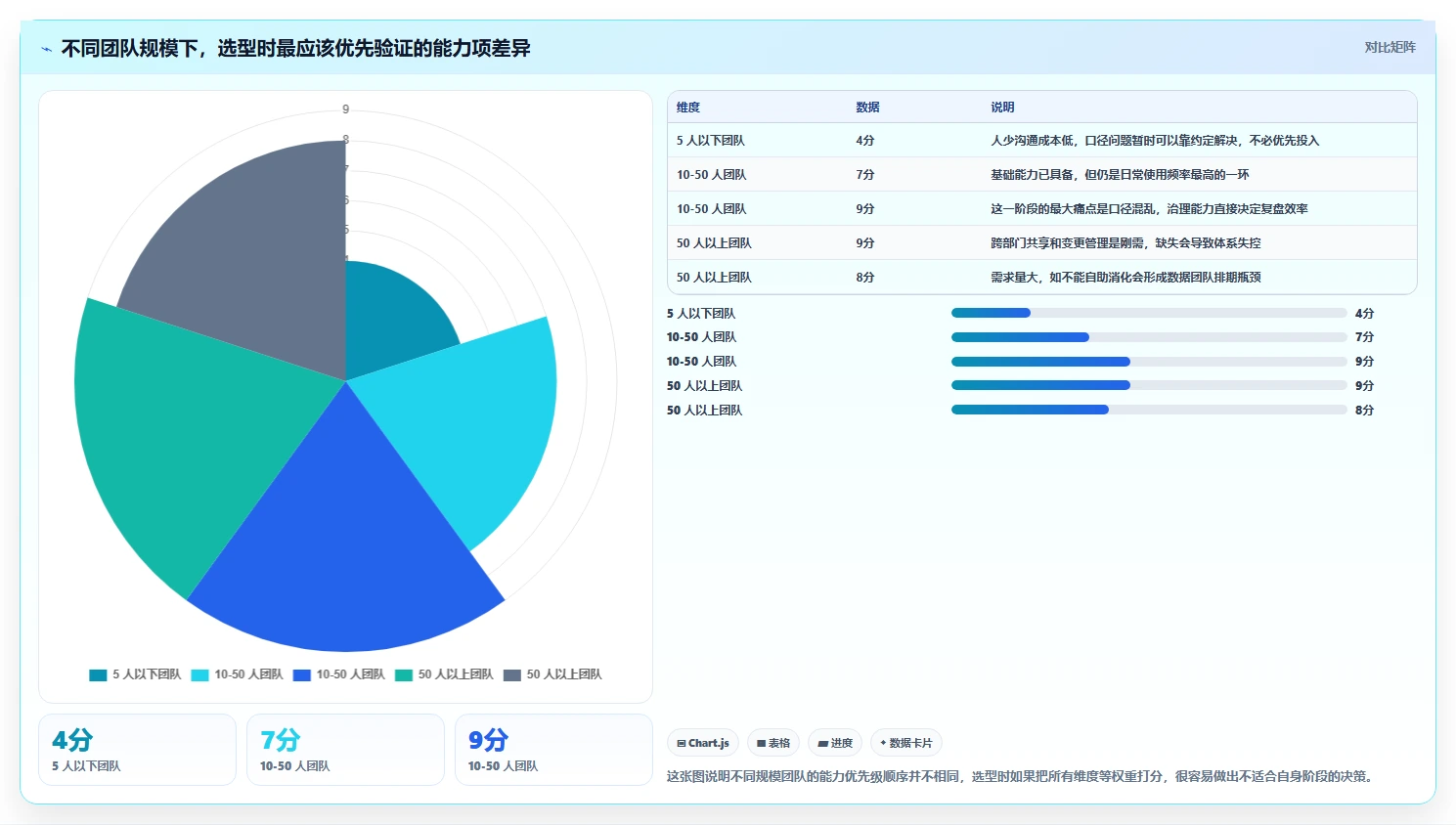Toggle the royal blue 10-50 人团队 legend entry
Screen dimensions: 1456x825
pyautogui.click(x=339, y=674)
